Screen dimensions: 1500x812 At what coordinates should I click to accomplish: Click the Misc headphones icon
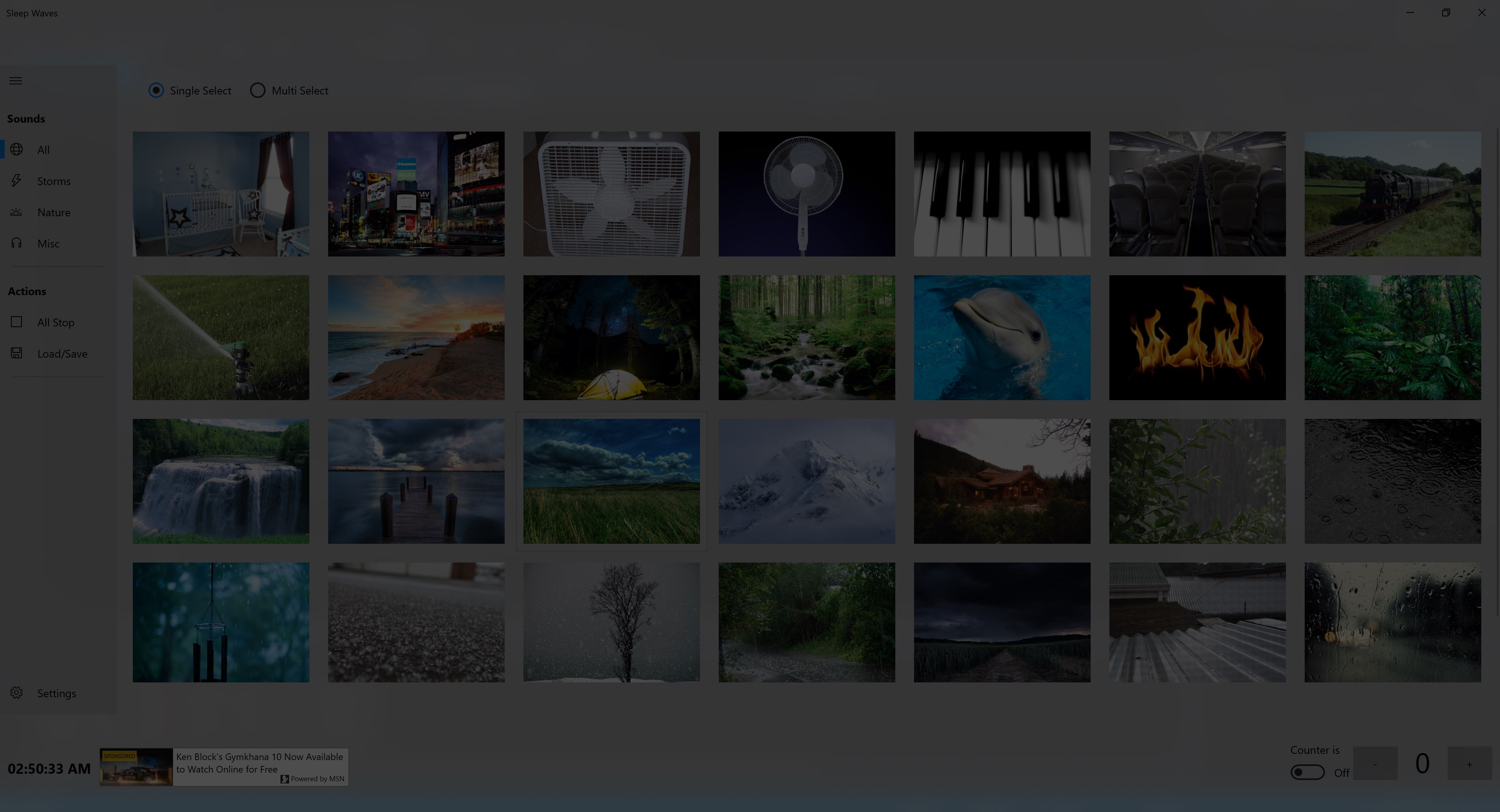(x=16, y=243)
